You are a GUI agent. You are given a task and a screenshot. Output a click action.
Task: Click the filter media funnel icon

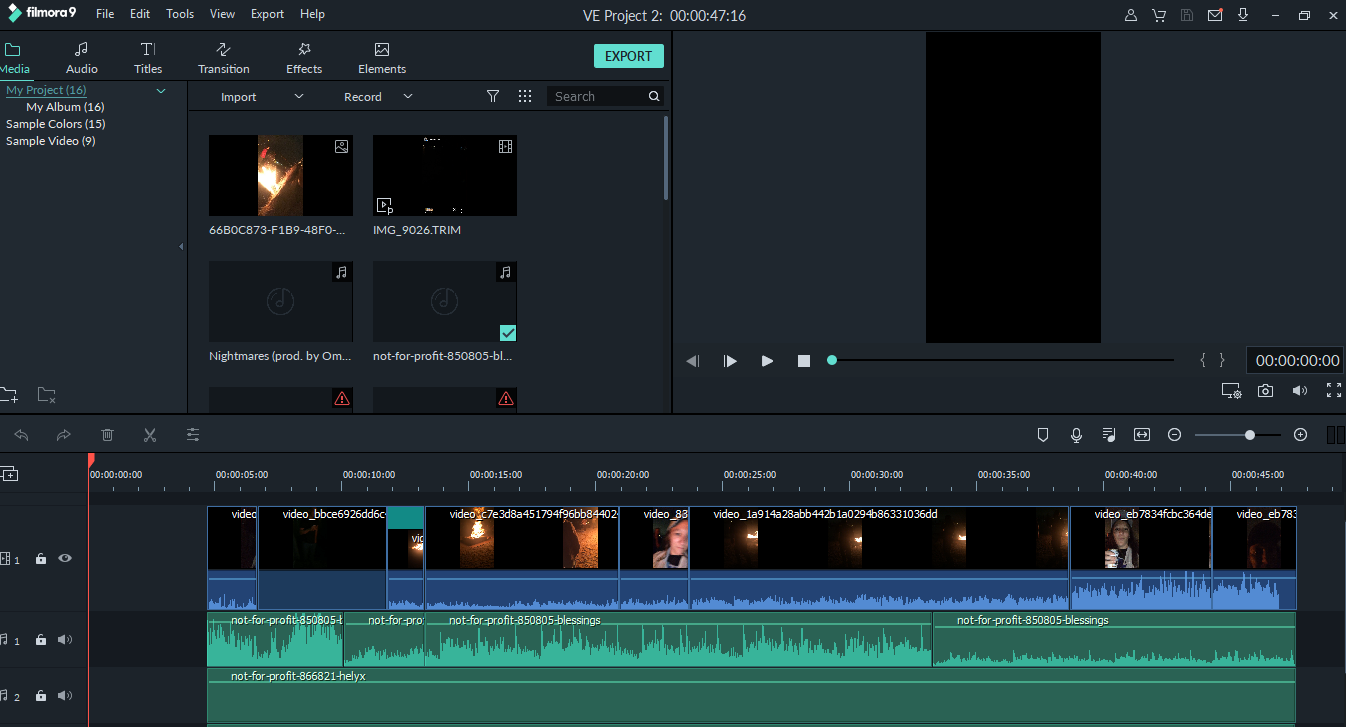coord(493,97)
